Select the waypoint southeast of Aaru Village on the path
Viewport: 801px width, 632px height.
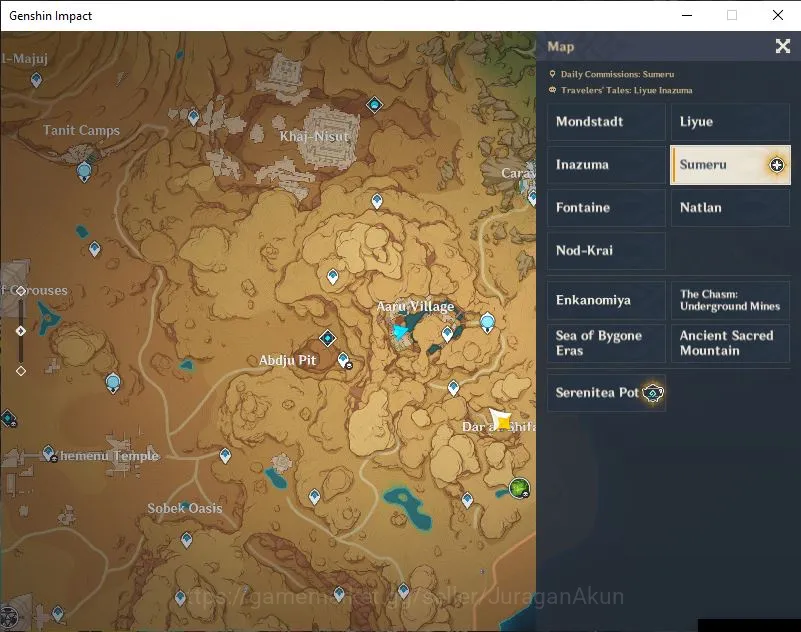point(453,388)
